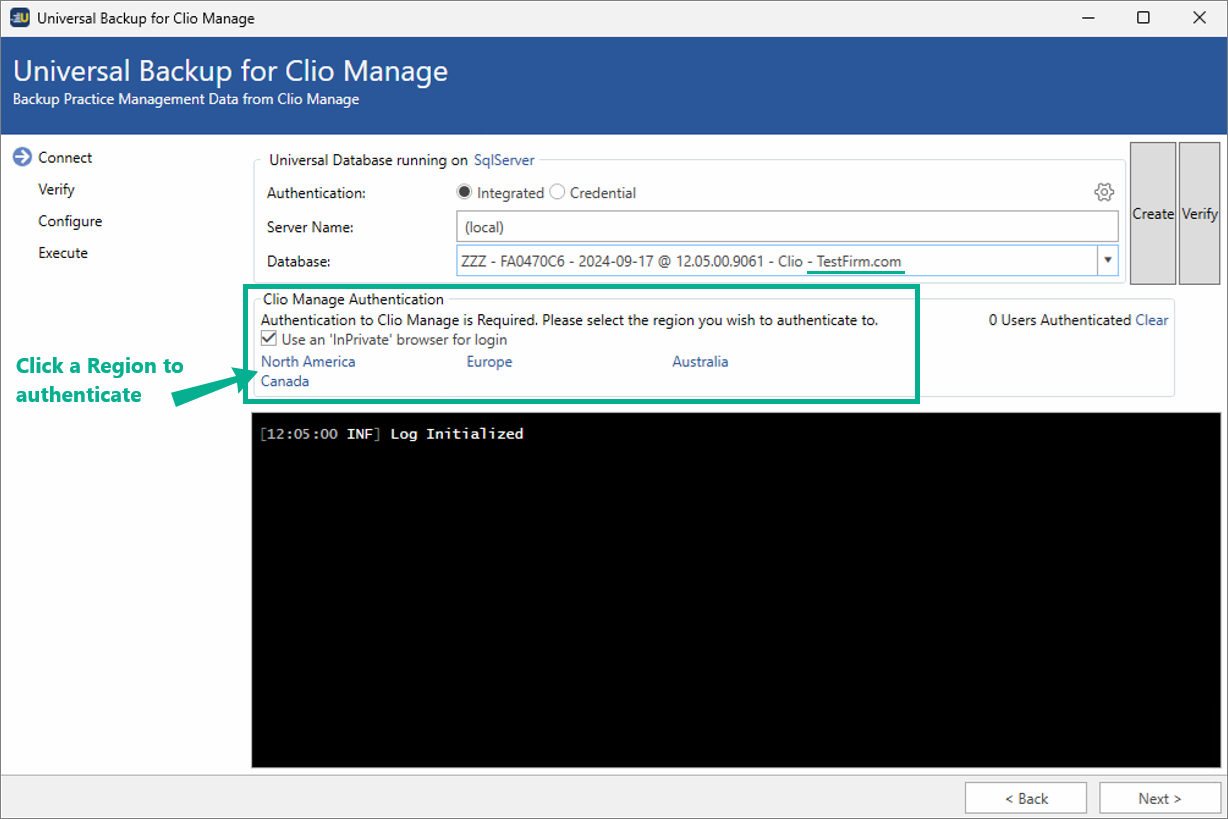Click the Clio Manage Authentication group title

tap(353, 299)
